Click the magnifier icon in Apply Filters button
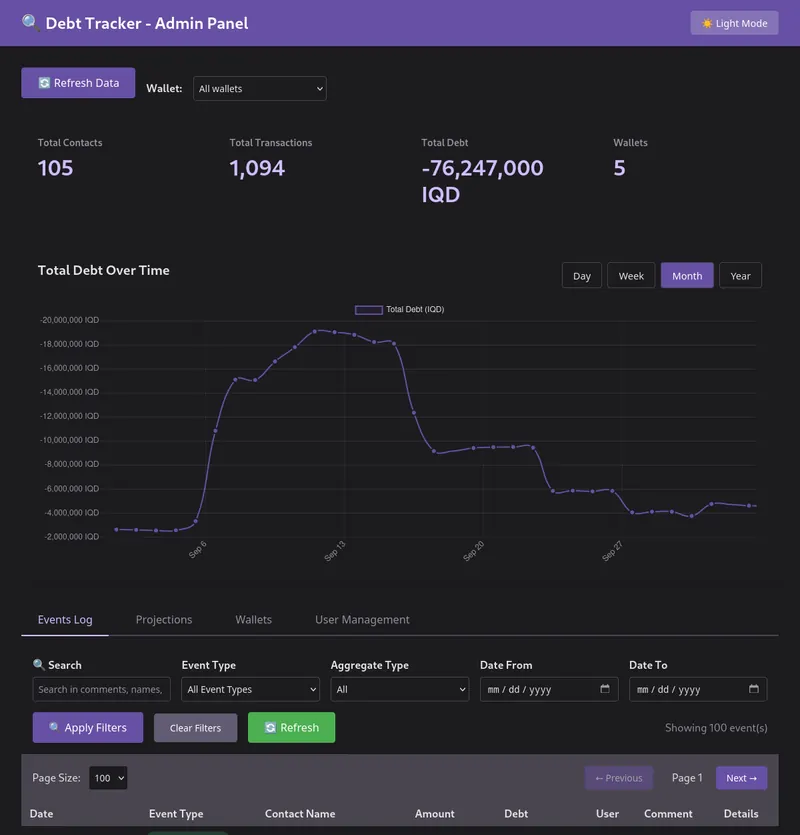 54,727
